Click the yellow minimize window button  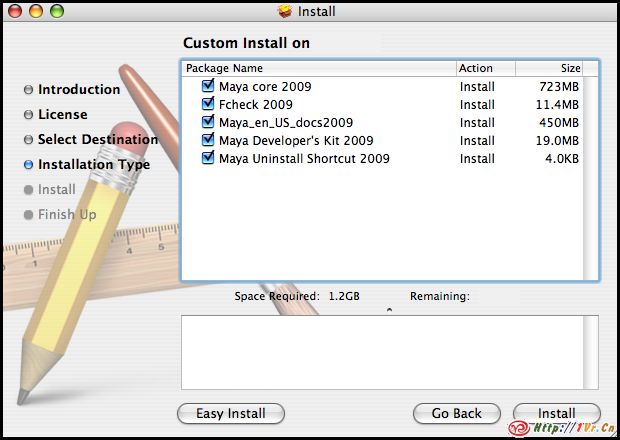[36, 12]
